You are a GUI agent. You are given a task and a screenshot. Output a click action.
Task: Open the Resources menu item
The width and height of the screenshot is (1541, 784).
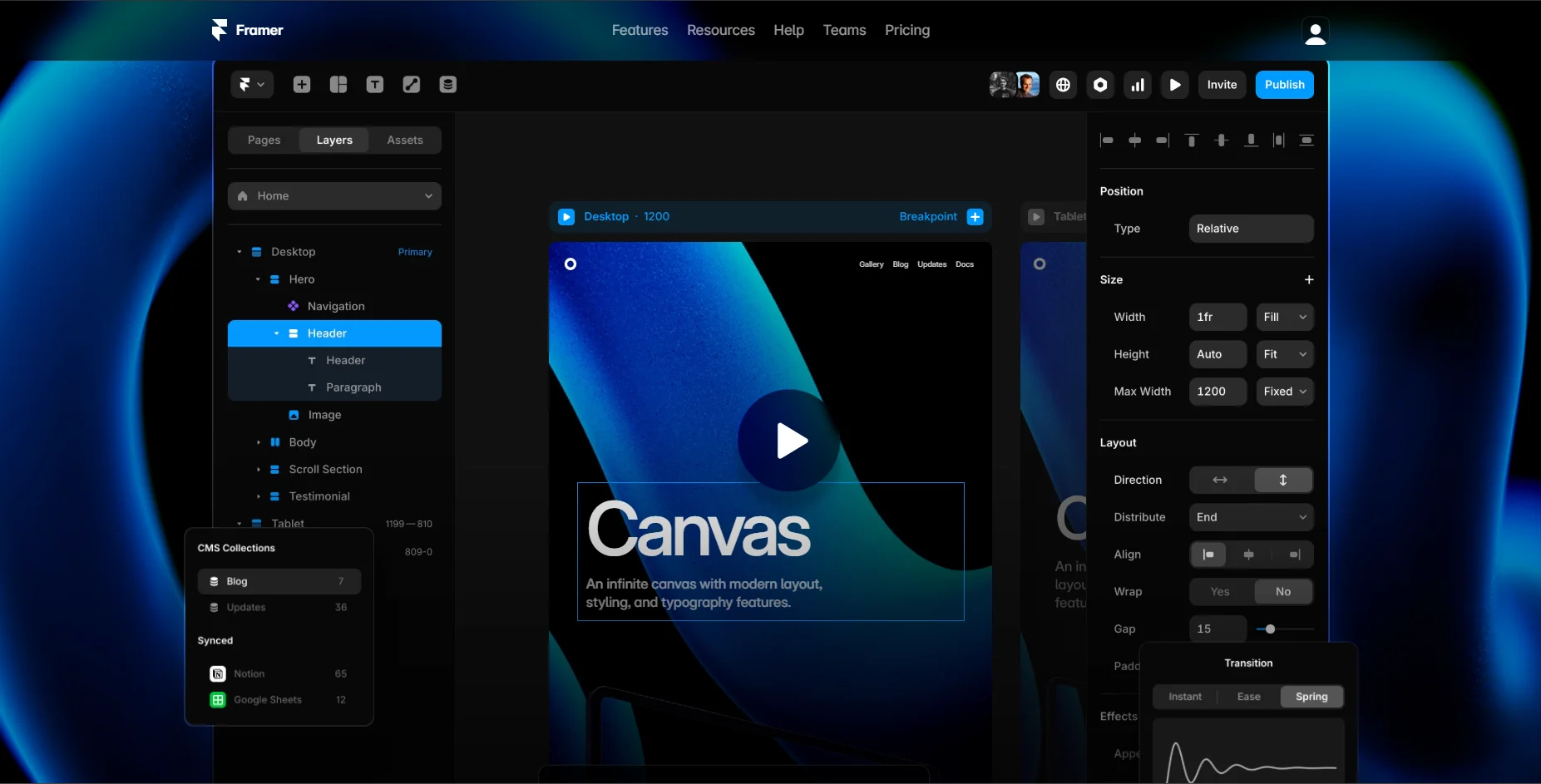(721, 30)
